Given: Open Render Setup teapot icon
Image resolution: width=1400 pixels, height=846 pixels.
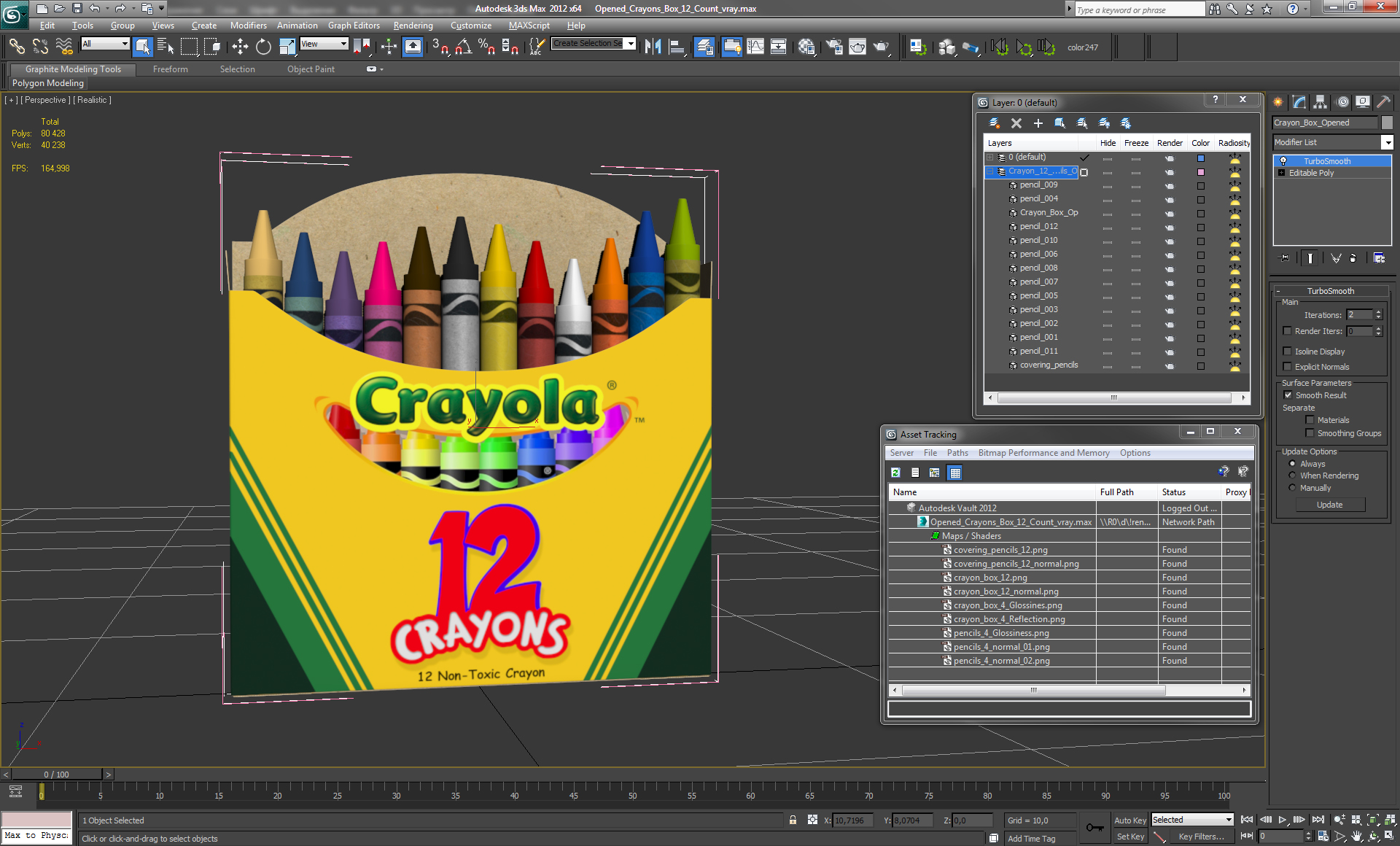Looking at the screenshot, I should (834, 47).
